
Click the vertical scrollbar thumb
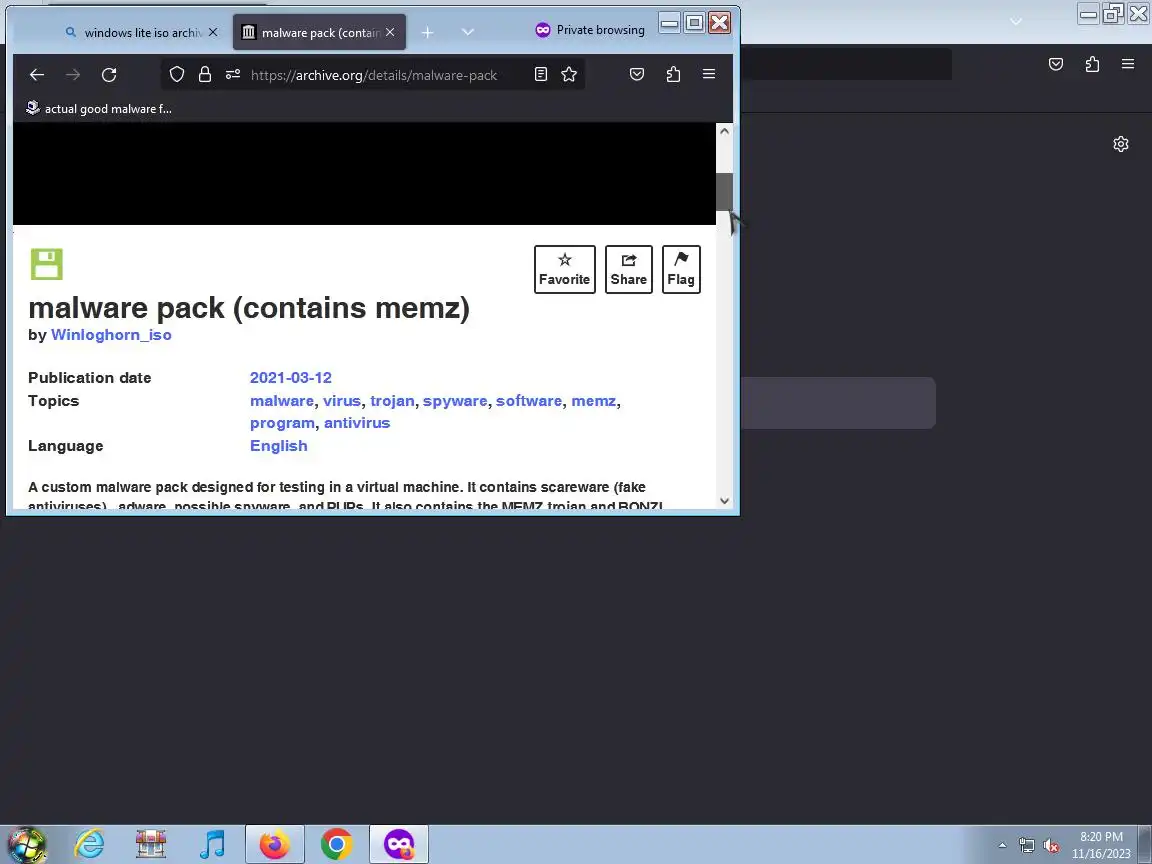click(x=724, y=192)
